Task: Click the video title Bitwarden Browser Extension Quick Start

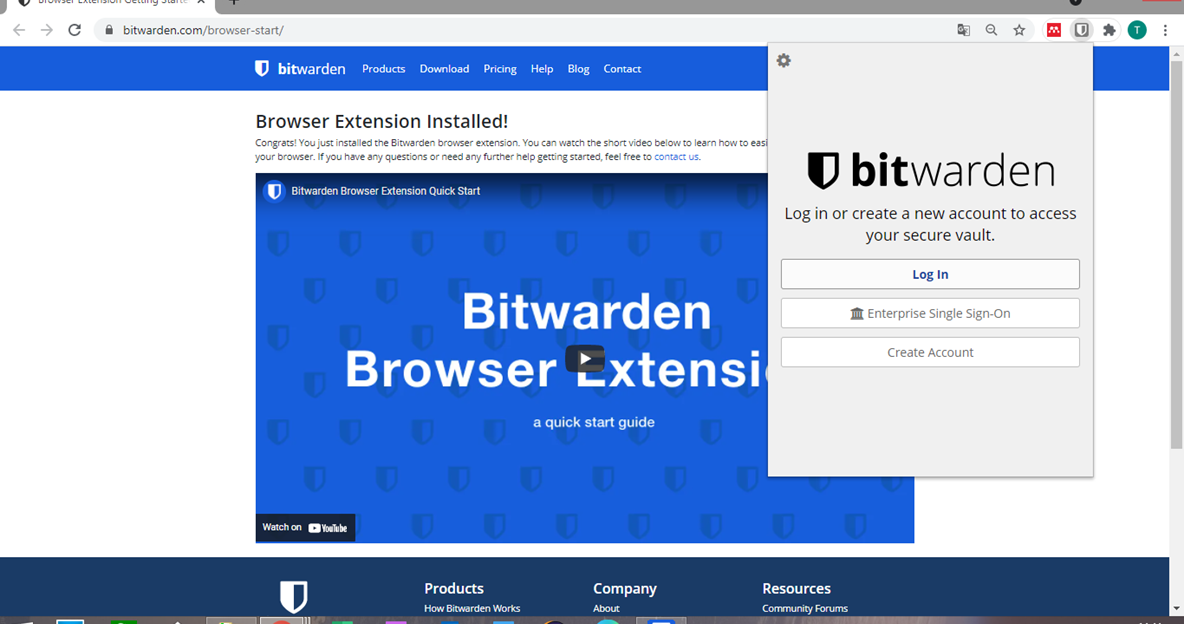Action: coord(385,191)
